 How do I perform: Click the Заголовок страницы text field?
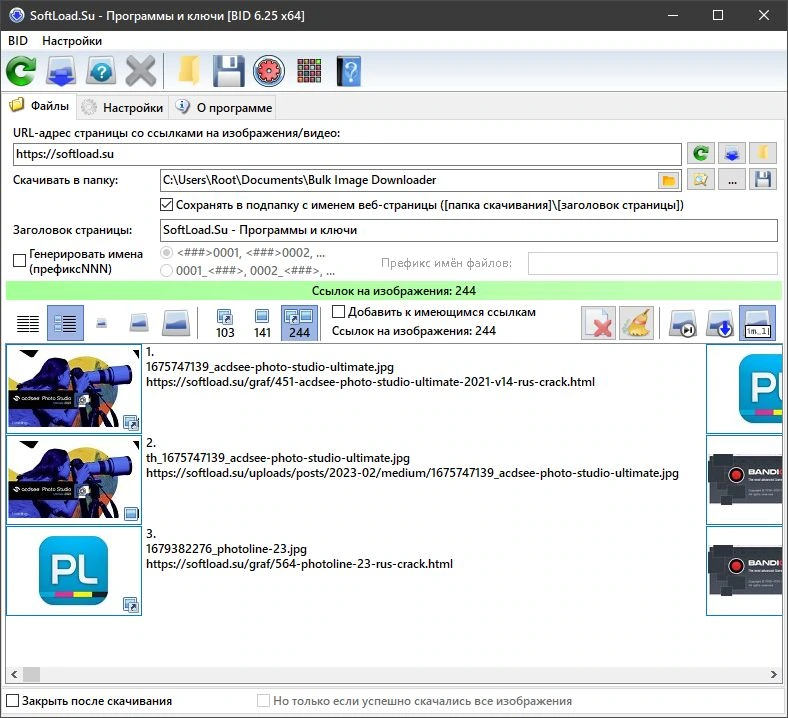468,230
